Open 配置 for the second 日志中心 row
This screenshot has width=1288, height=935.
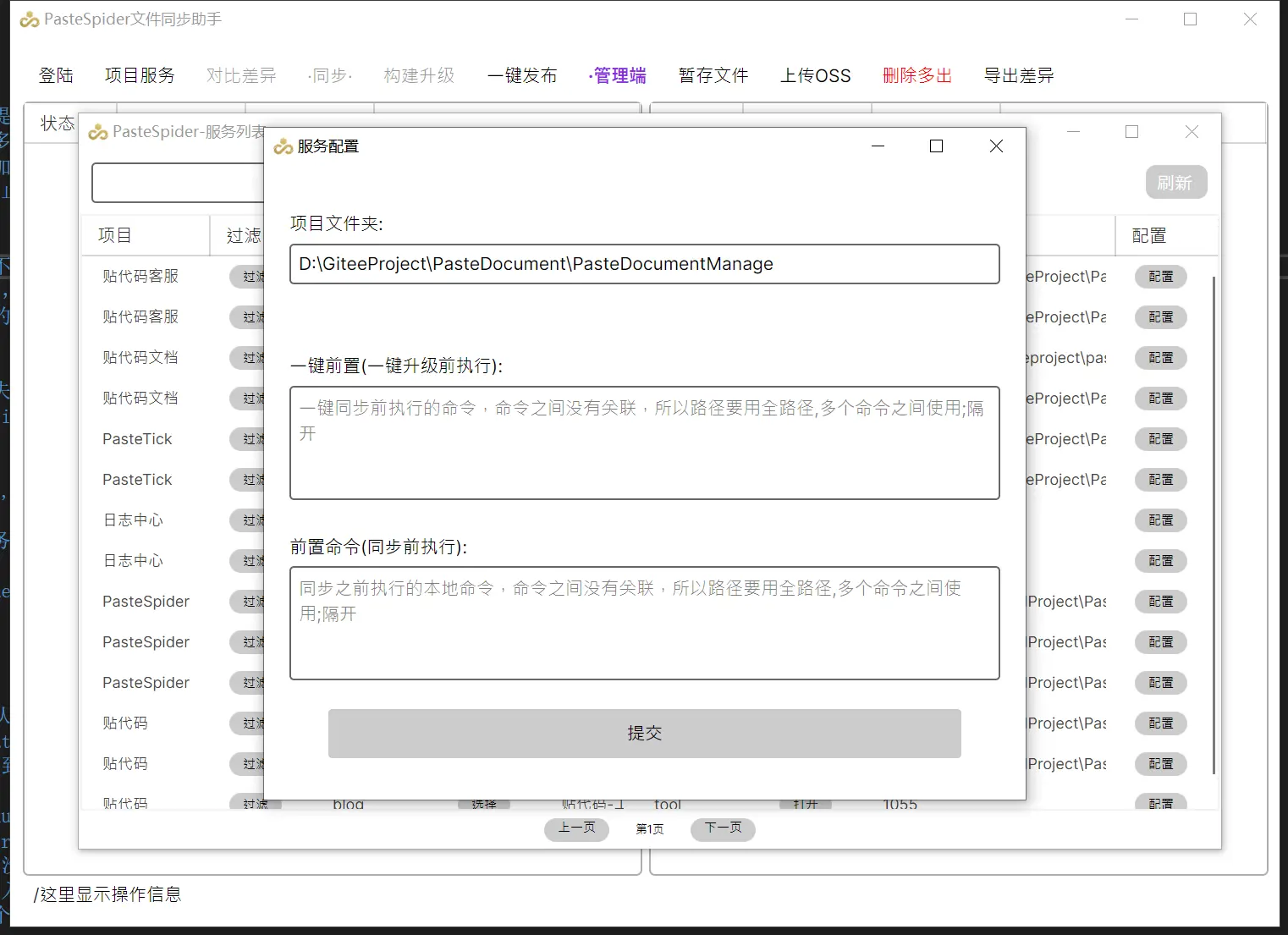click(x=1160, y=561)
